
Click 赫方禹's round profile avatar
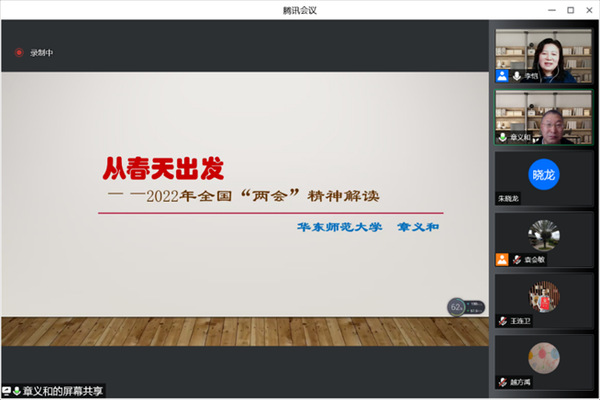point(544,356)
